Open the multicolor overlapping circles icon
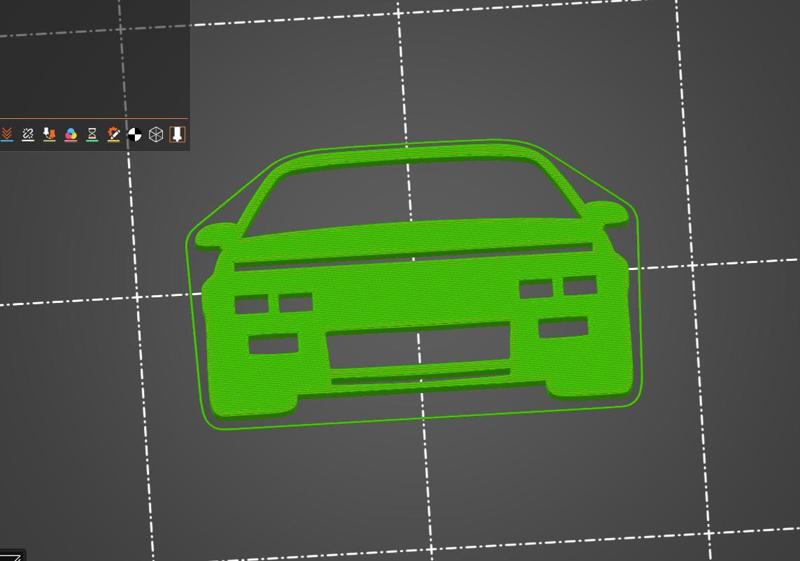The height and width of the screenshot is (561, 800). (71, 135)
